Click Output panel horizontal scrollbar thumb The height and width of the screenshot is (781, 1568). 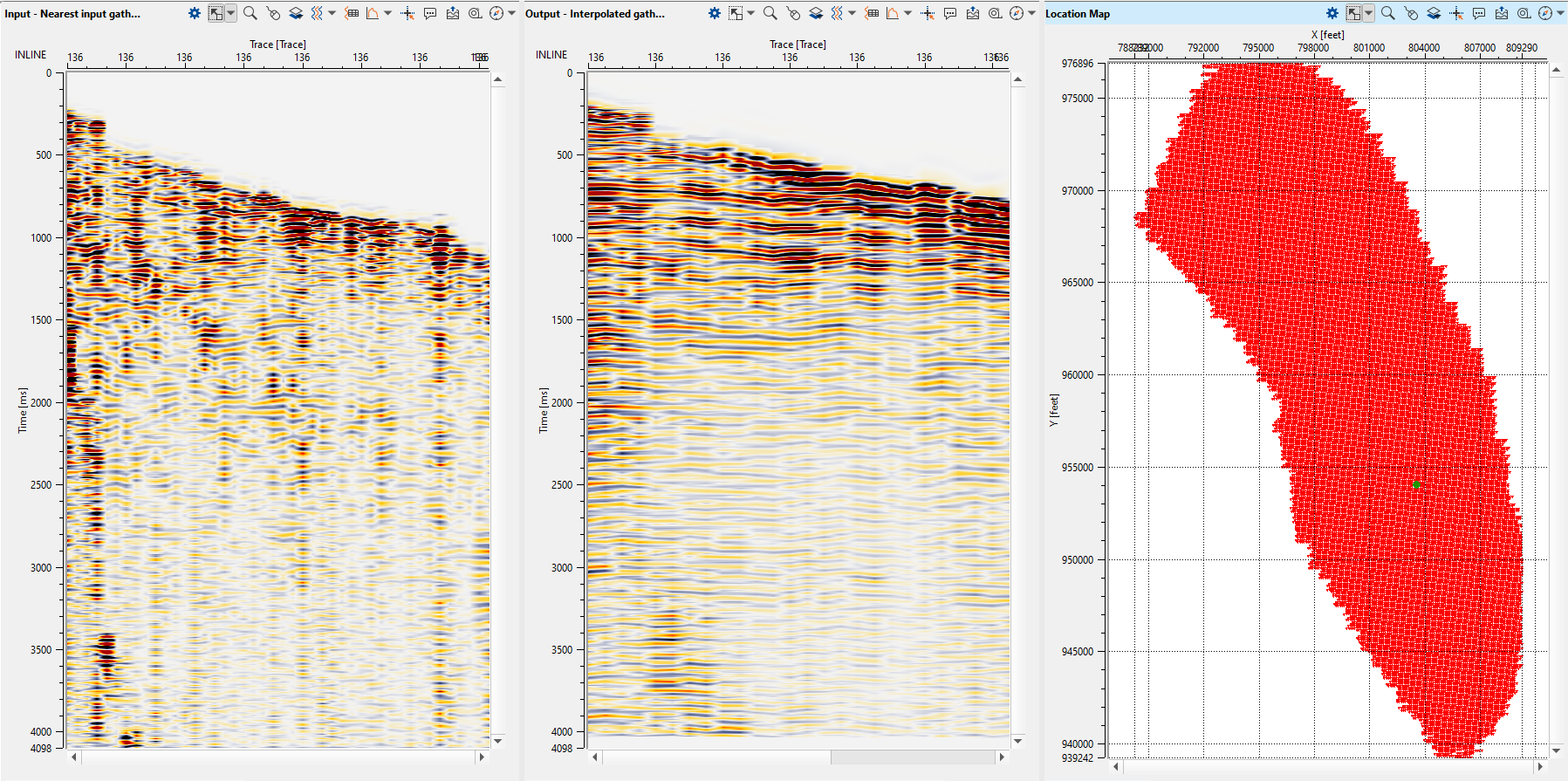click(x=912, y=757)
